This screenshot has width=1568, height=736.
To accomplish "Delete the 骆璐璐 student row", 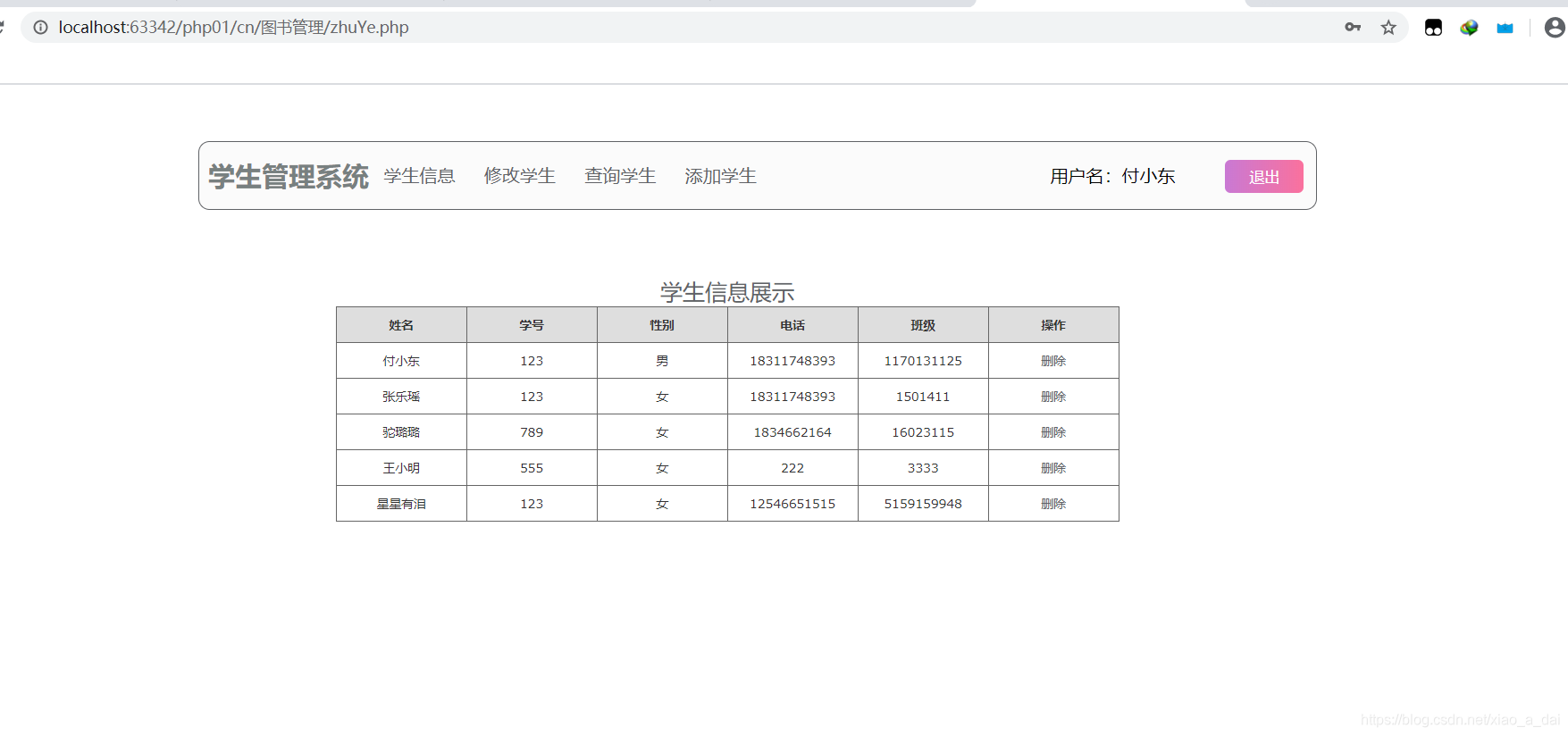I will pyautogui.click(x=1053, y=432).
